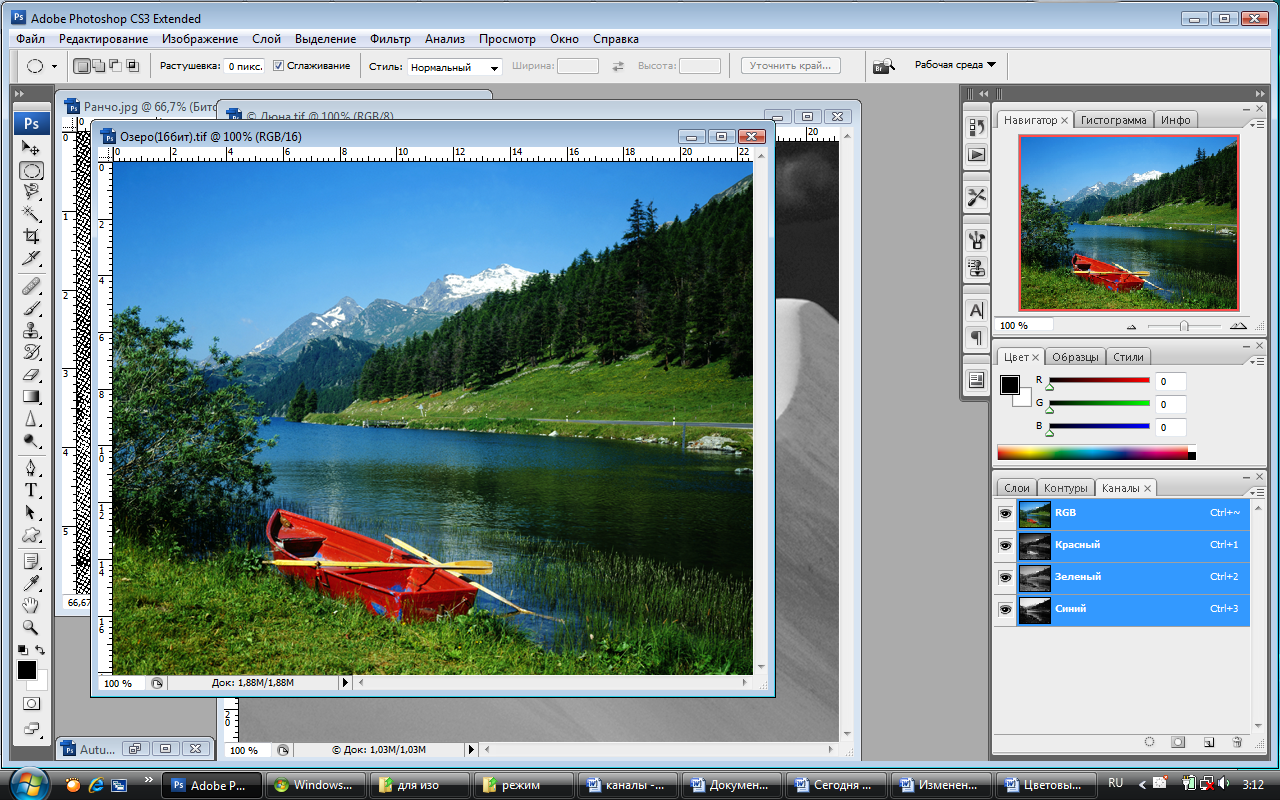
Task: Choose Intersect with selection mode button
Action: click(133, 66)
